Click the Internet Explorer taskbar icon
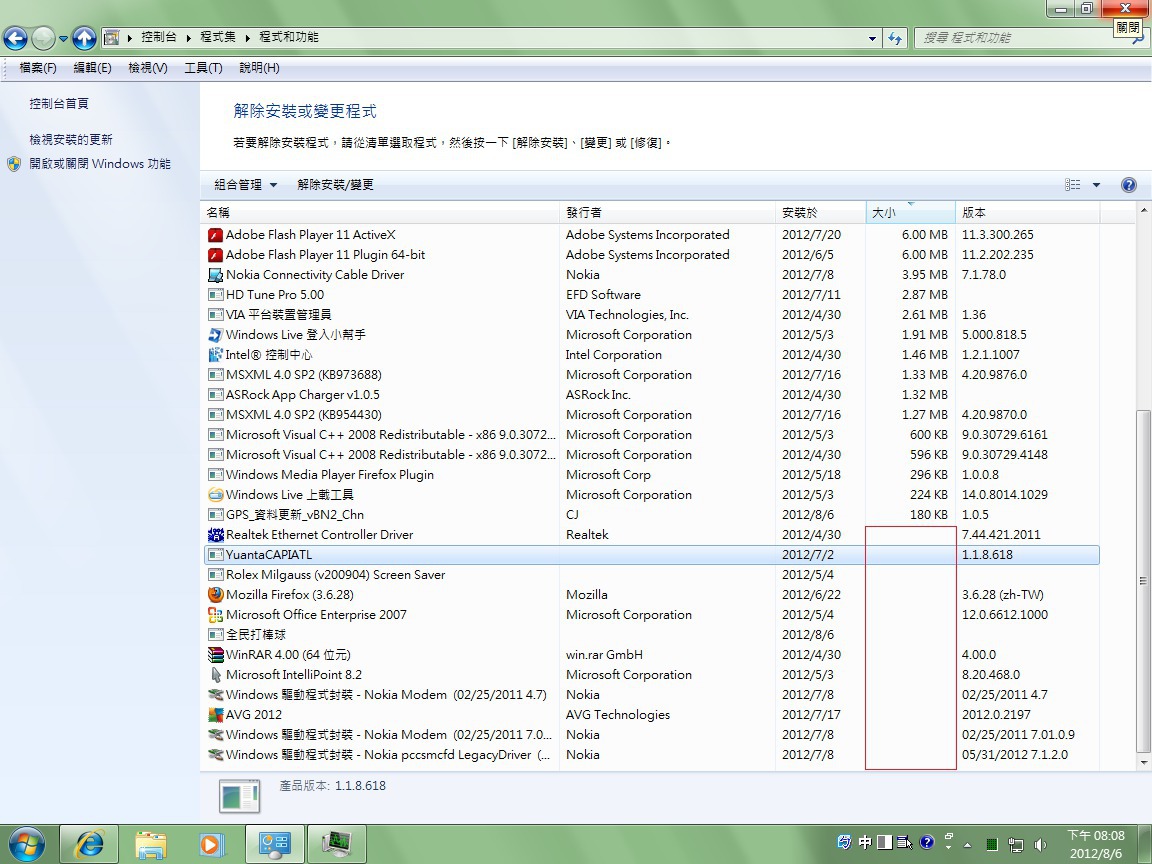1152x864 pixels. 89,844
